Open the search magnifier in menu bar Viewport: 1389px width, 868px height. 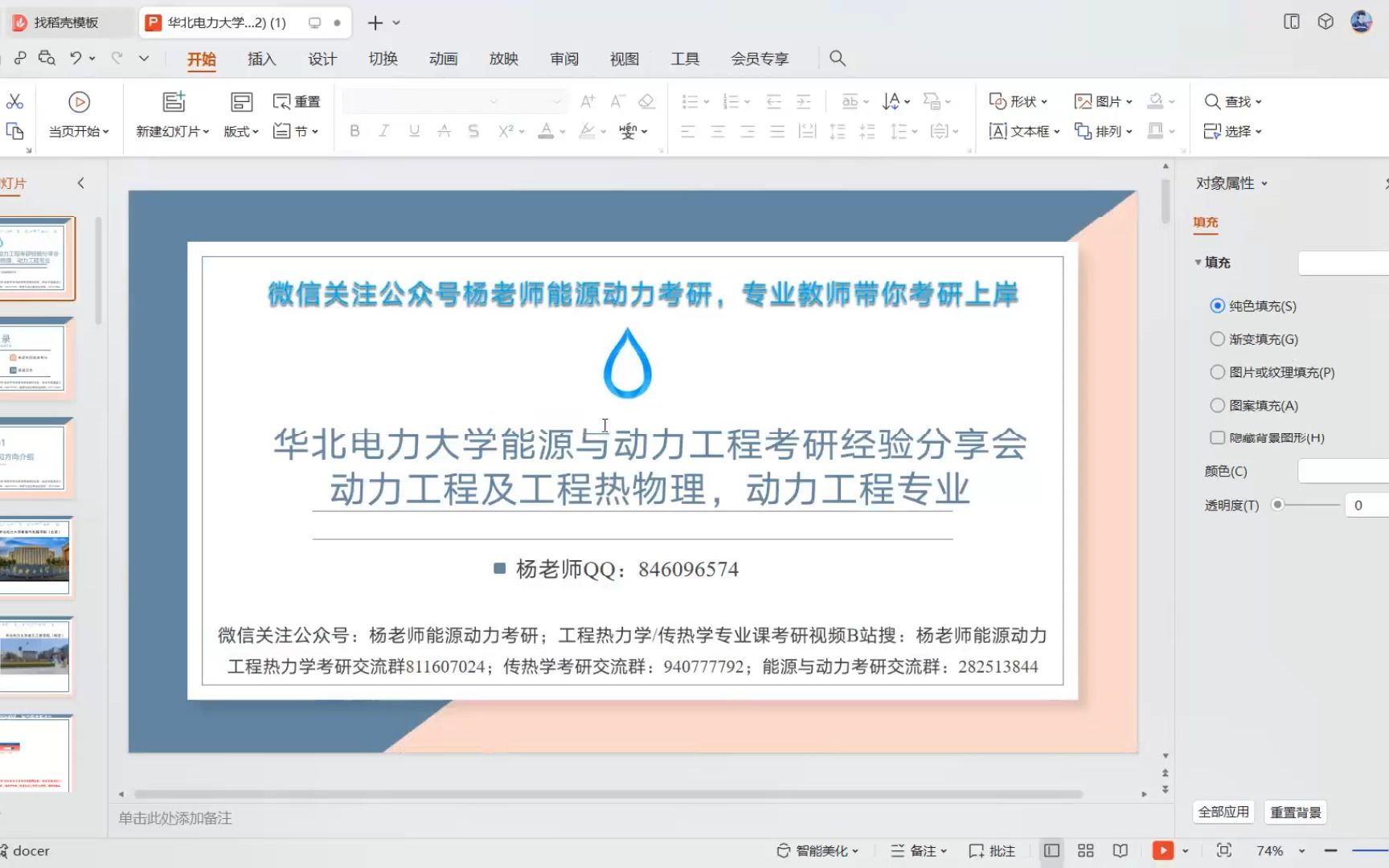coord(838,59)
